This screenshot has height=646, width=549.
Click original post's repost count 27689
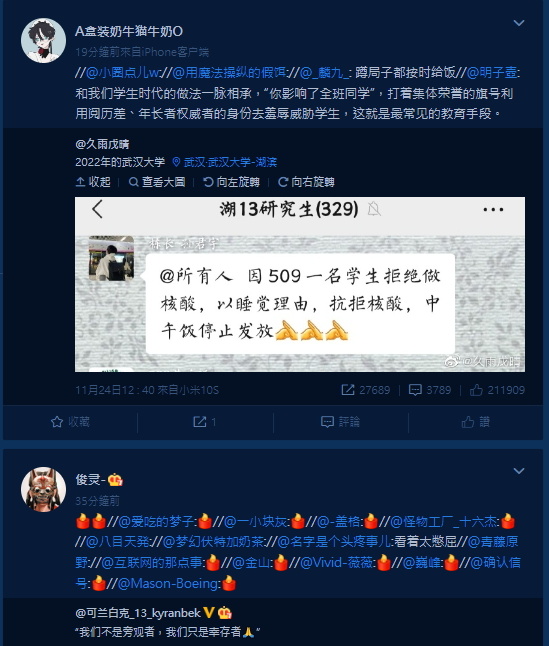(366, 390)
